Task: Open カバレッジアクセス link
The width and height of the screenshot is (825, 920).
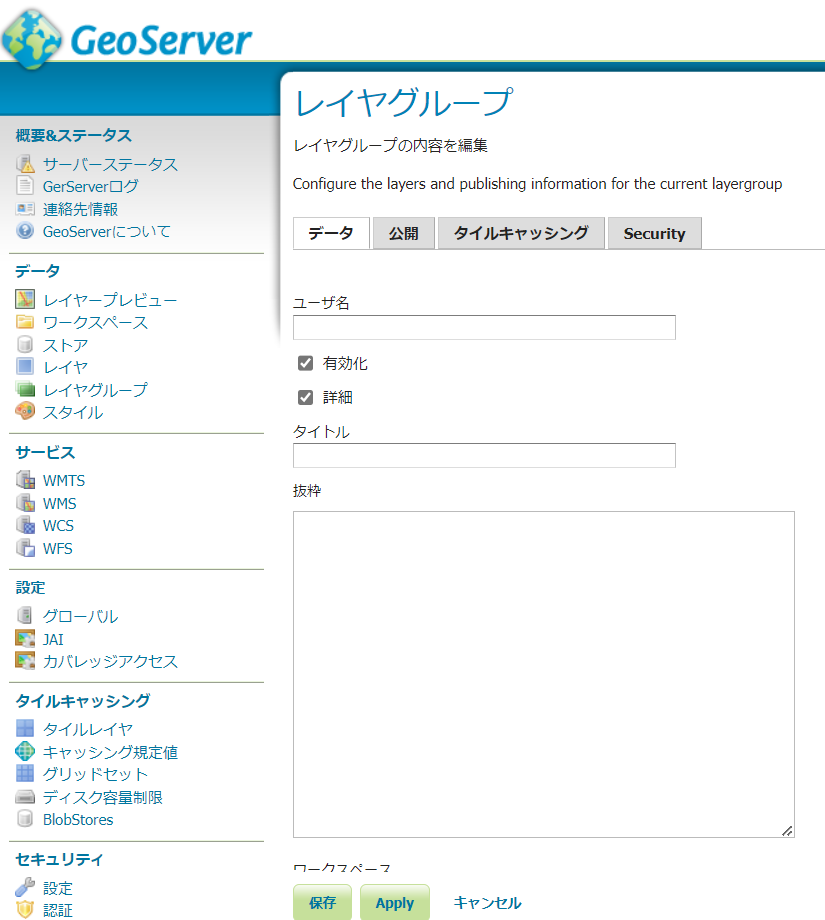Action: [x=110, y=661]
